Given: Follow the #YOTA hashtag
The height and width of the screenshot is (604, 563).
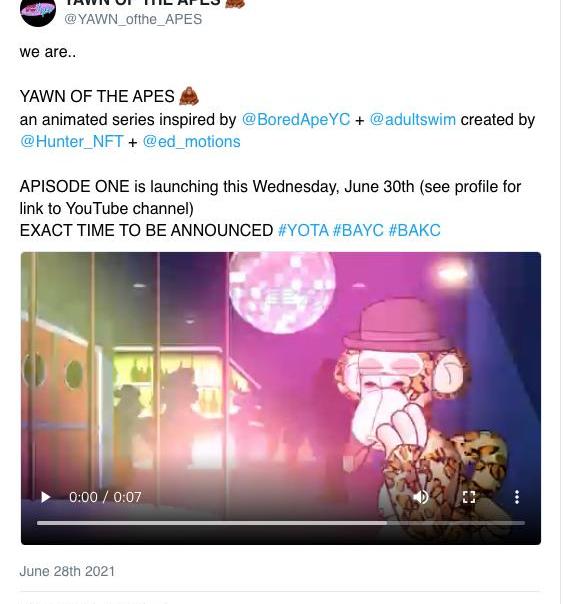Looking at the screenshot, I should (x=303, y=230).
